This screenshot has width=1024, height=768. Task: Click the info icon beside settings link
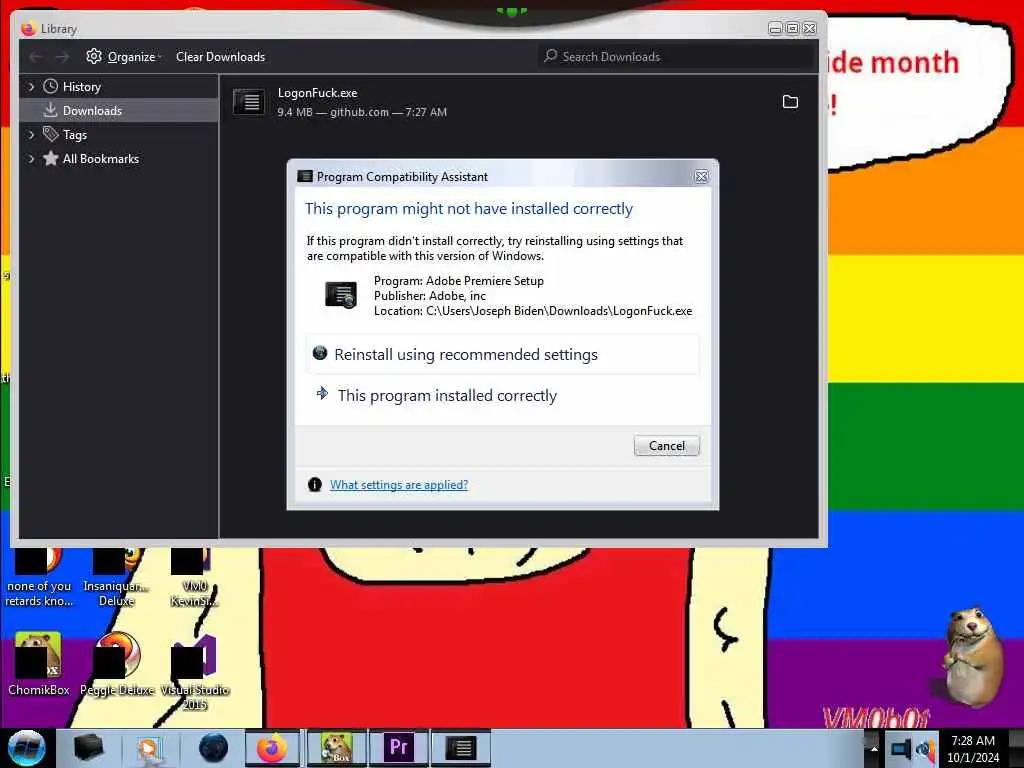[x=315, y=485]
